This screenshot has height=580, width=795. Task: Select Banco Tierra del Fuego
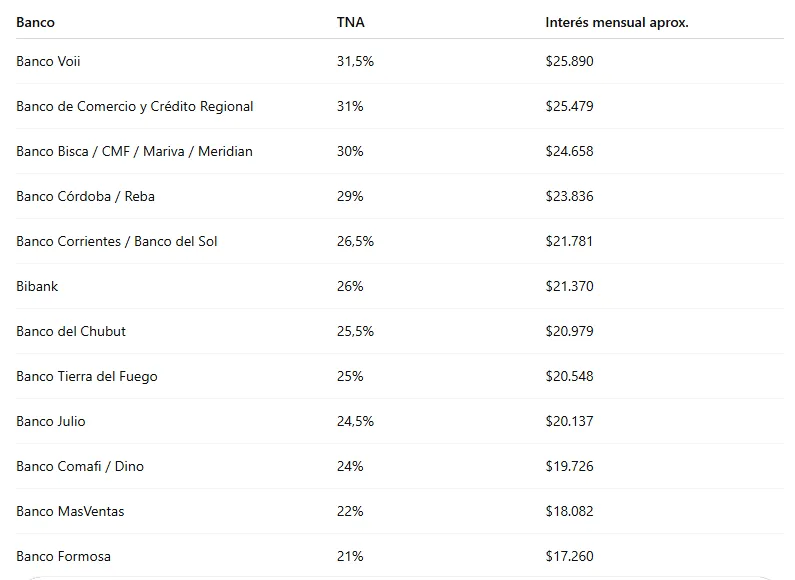(86, 376)
